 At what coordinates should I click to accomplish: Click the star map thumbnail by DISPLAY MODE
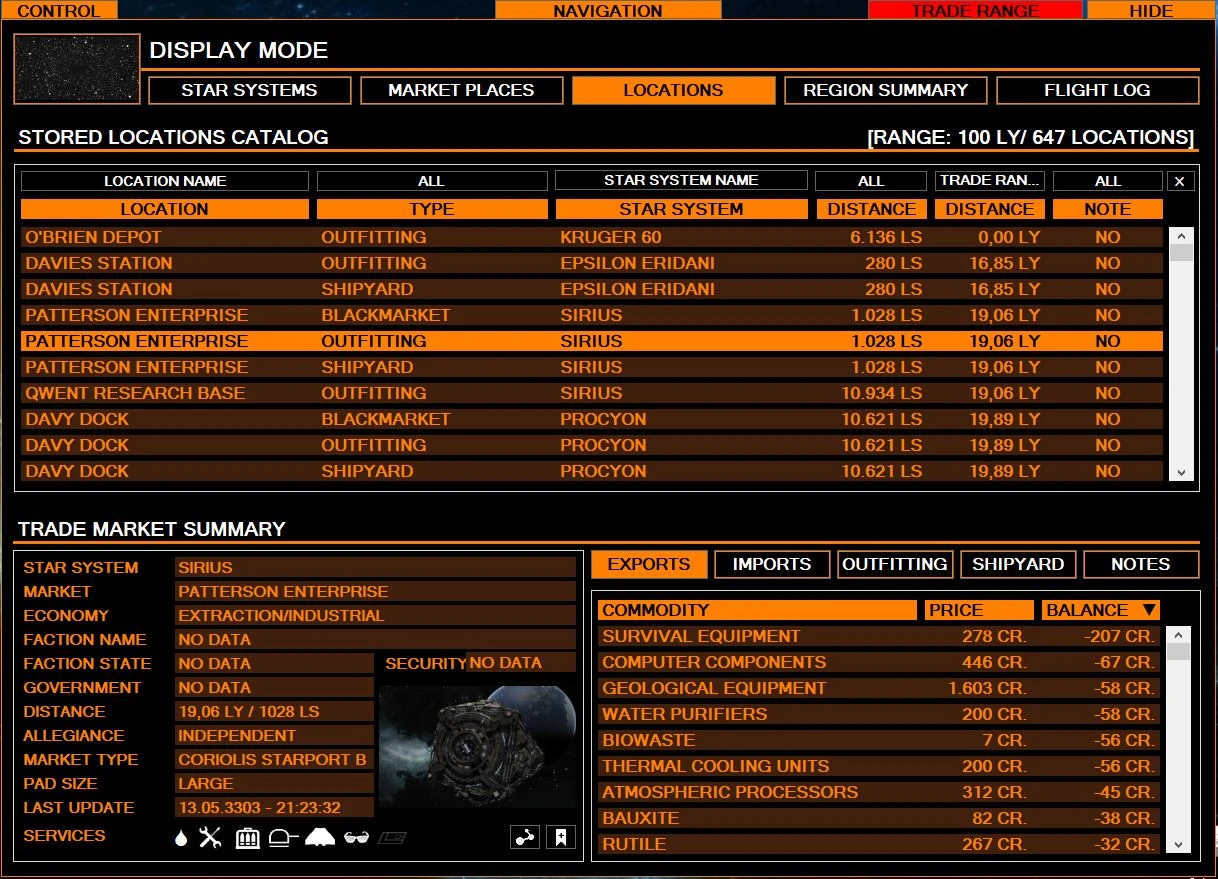[77, 69]
